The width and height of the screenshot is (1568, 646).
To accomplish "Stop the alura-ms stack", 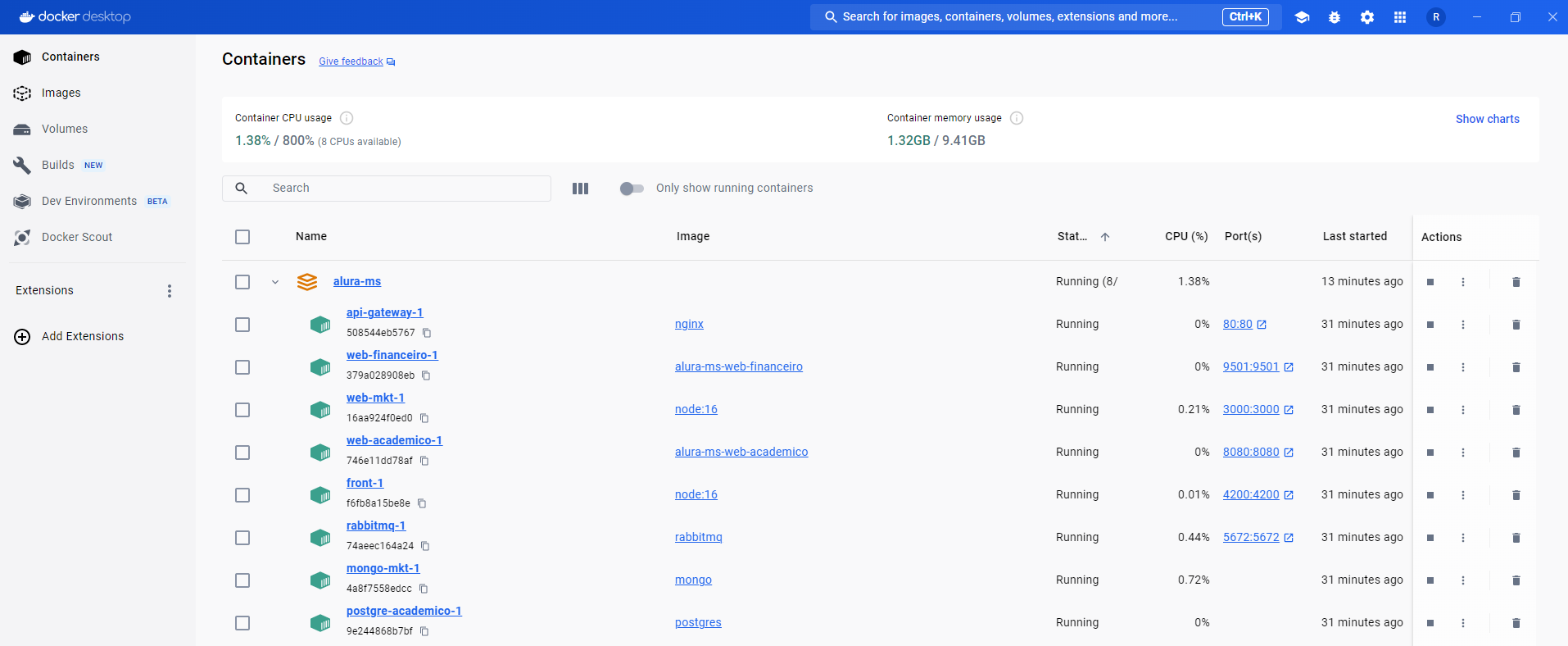I will [x=1430, y=282].
